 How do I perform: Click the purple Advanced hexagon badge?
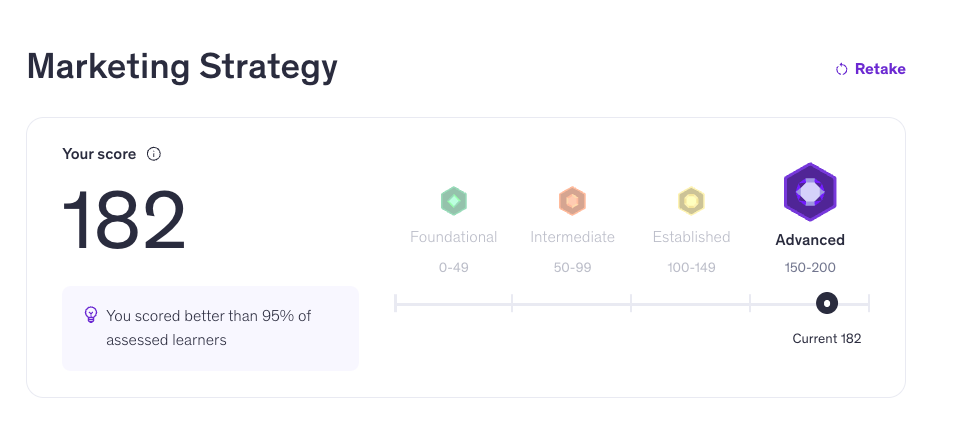(810, 192)
